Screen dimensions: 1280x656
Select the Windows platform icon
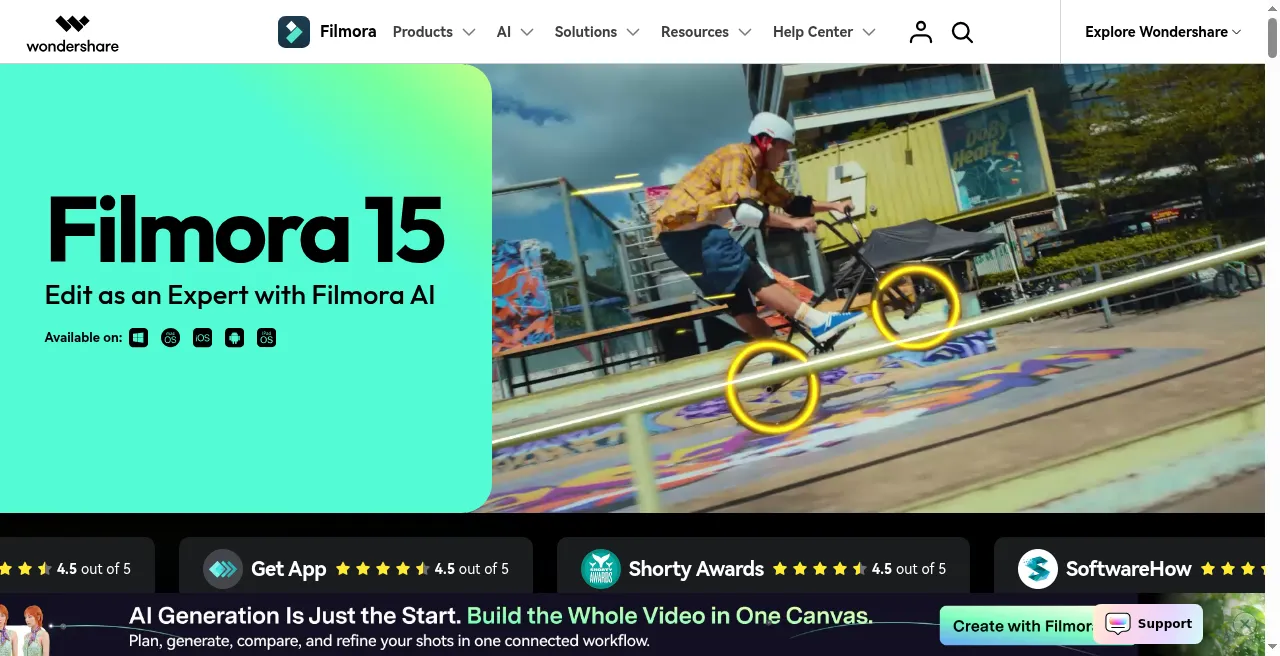[x=139, y=338]
